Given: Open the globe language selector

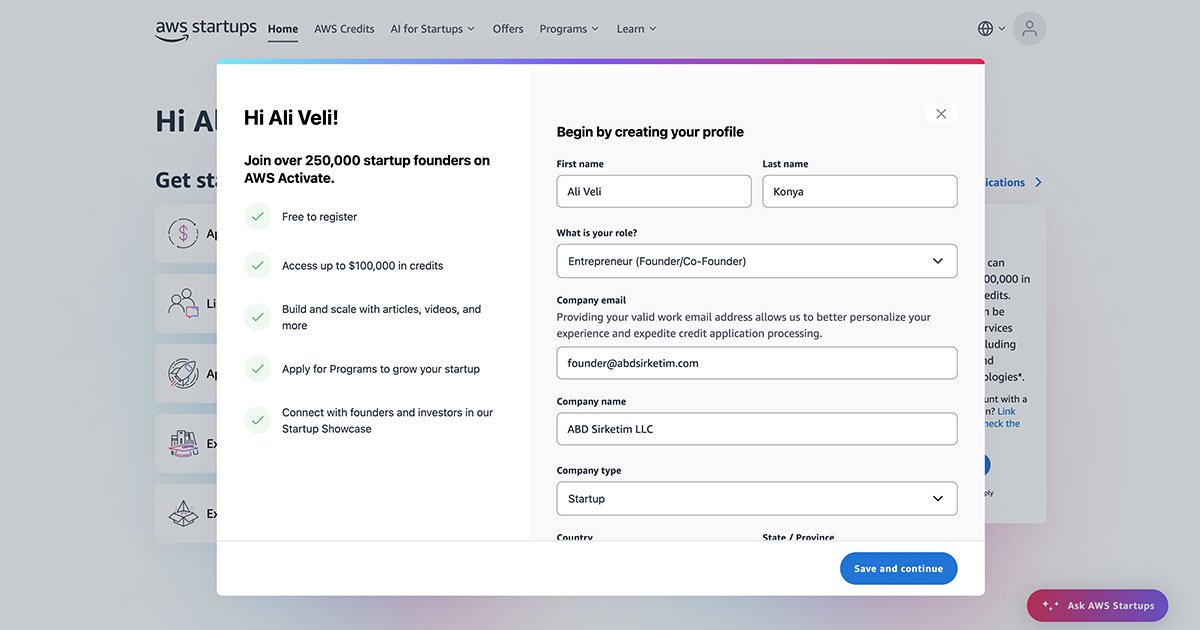Looking at the screenshot, I should [991, 29].
